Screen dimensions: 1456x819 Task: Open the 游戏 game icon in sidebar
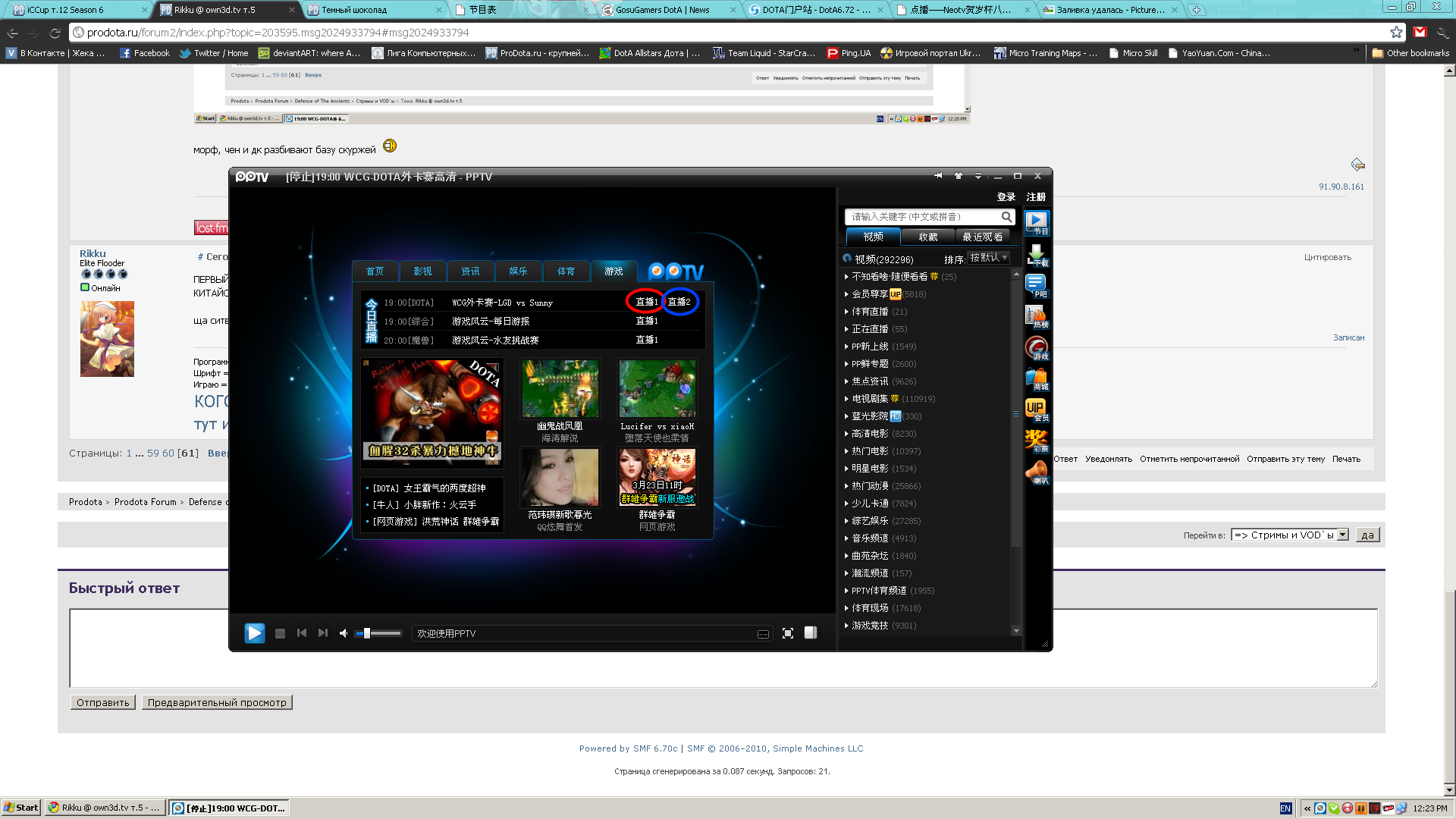(1037, 348)
